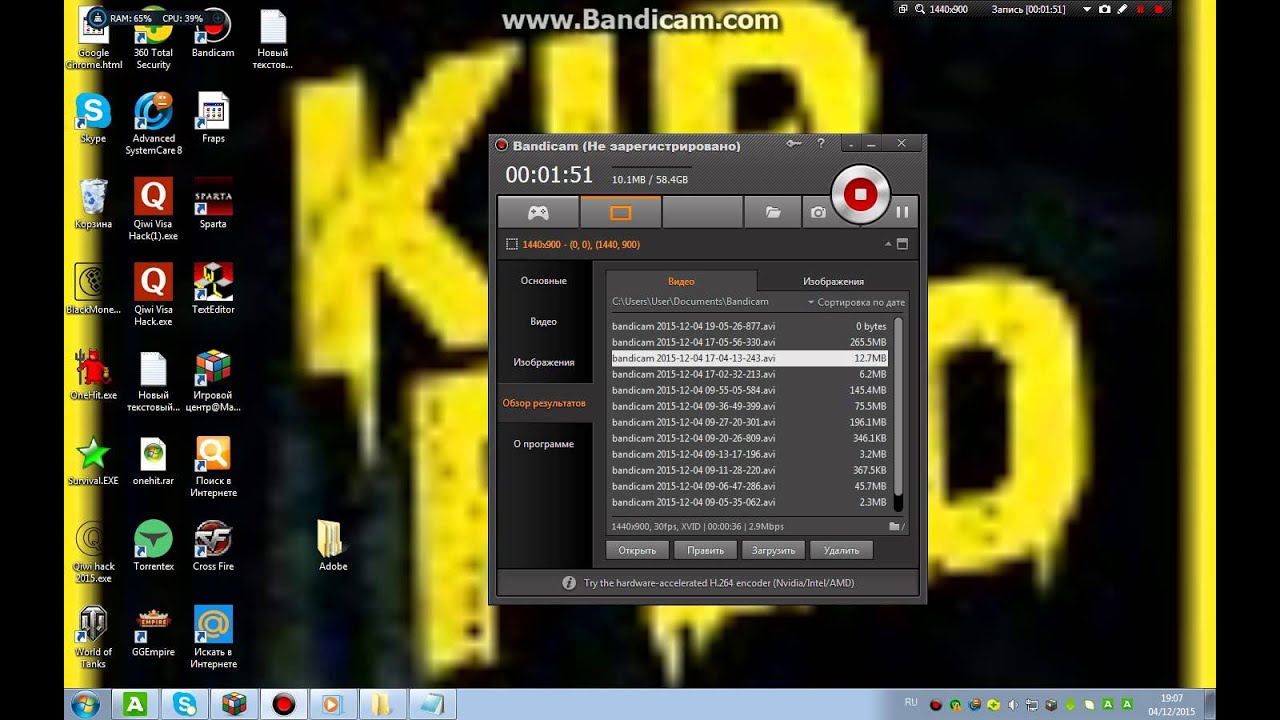
Task: Open Видео settings in sidebar
Action: tap(544, 322)
